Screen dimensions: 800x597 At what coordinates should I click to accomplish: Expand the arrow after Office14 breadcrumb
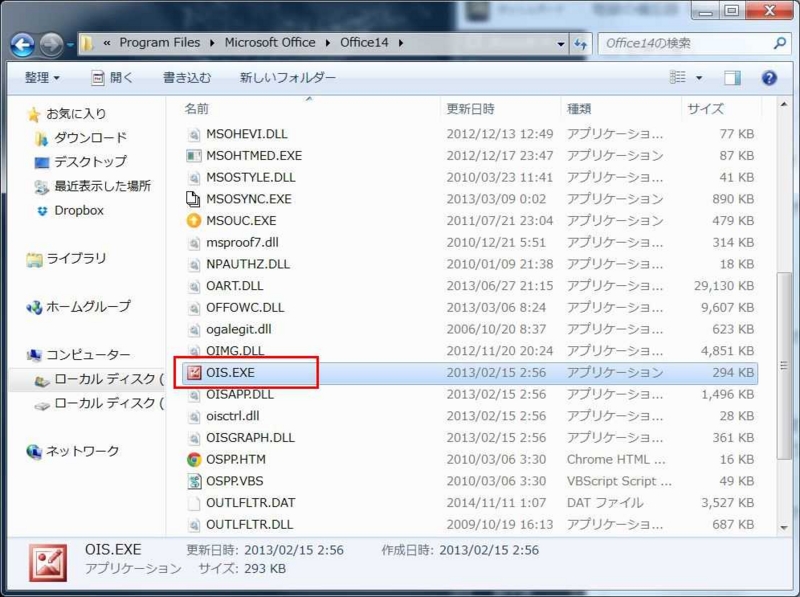click(401, 43)
